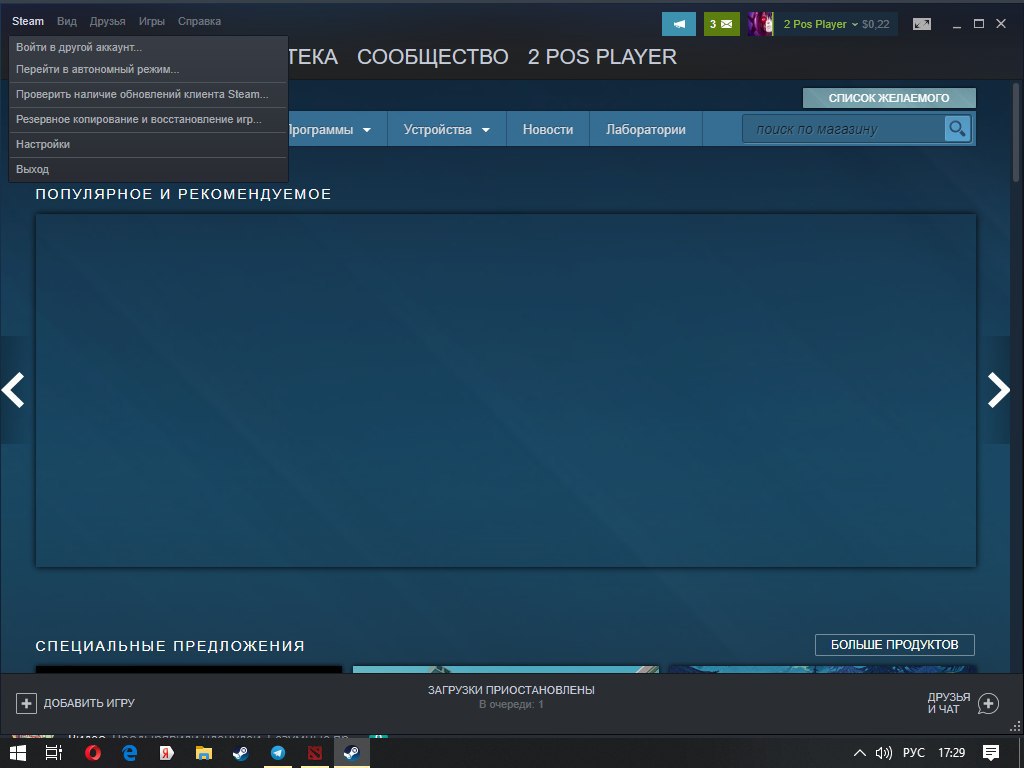Open the volume speaker tray icon
The image size is (1024, 768).
[884, 753]
